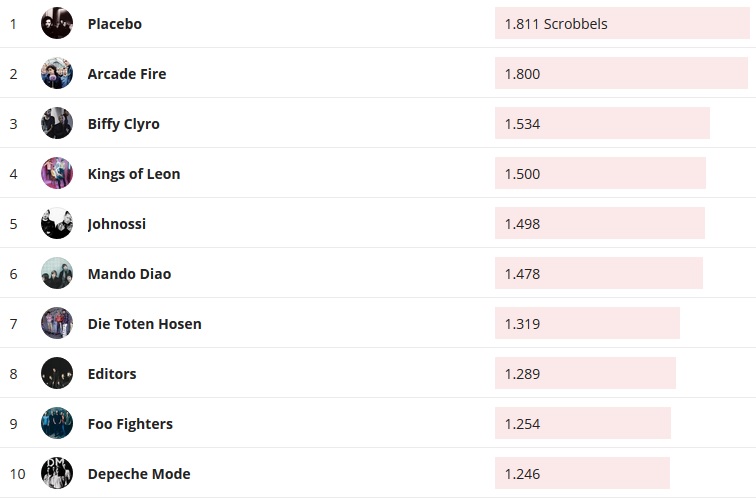
Task: Go to the Arcade Fire page
Action: tap(127, 74)
